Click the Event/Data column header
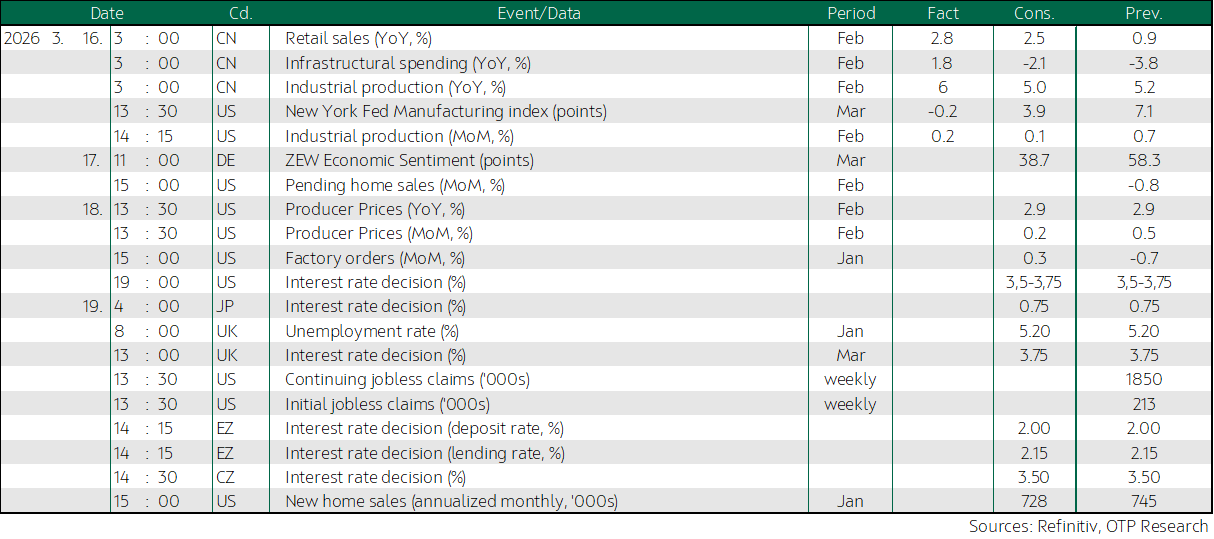This screenshot has width=1214, height=539. point(538,14)
